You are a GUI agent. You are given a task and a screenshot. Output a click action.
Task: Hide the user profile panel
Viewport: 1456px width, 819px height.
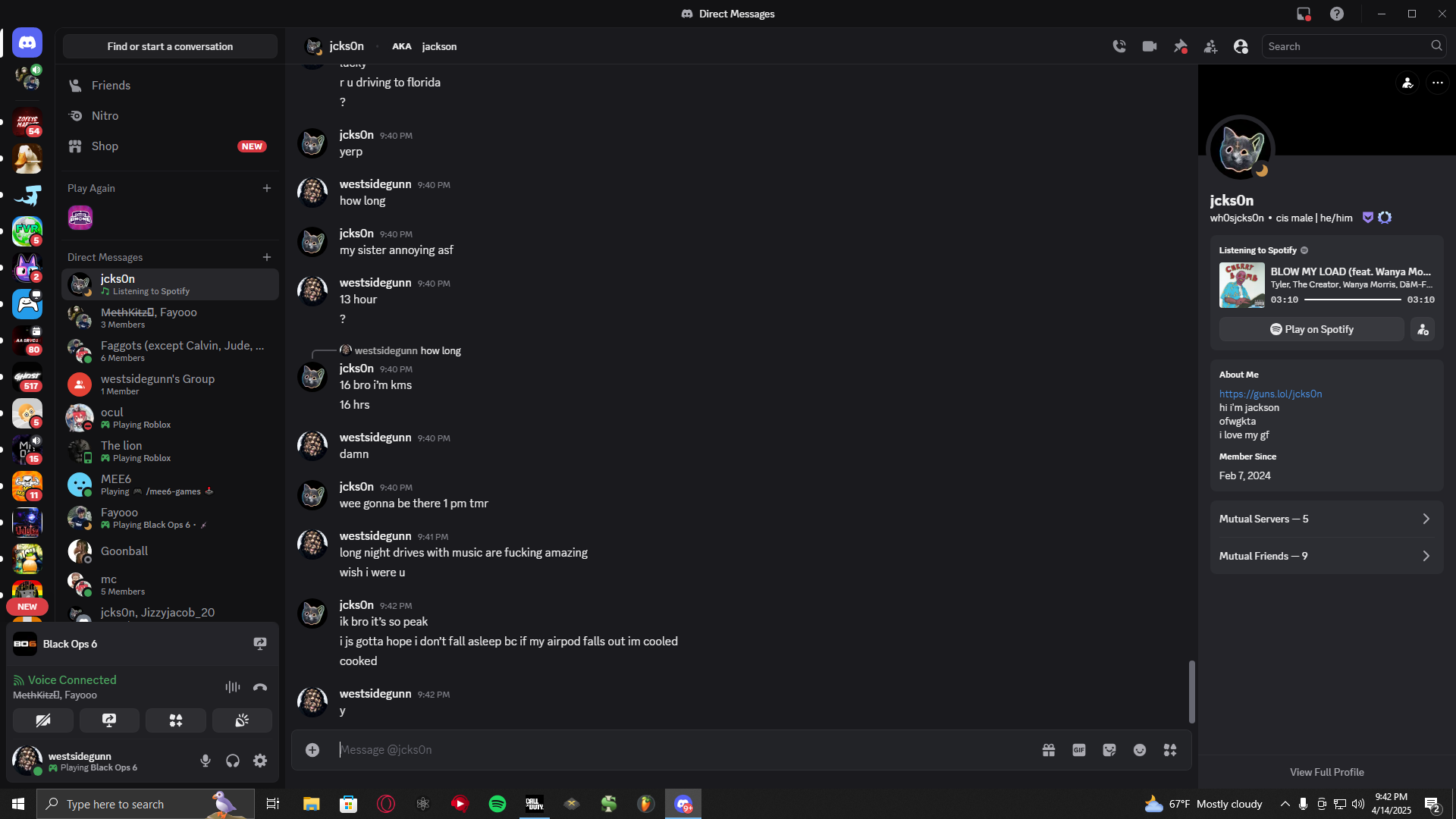click(x=1241, y=46)
